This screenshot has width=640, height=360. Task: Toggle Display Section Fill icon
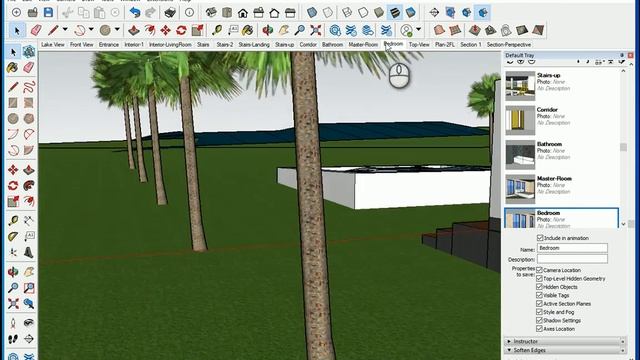tap(482, 12)
